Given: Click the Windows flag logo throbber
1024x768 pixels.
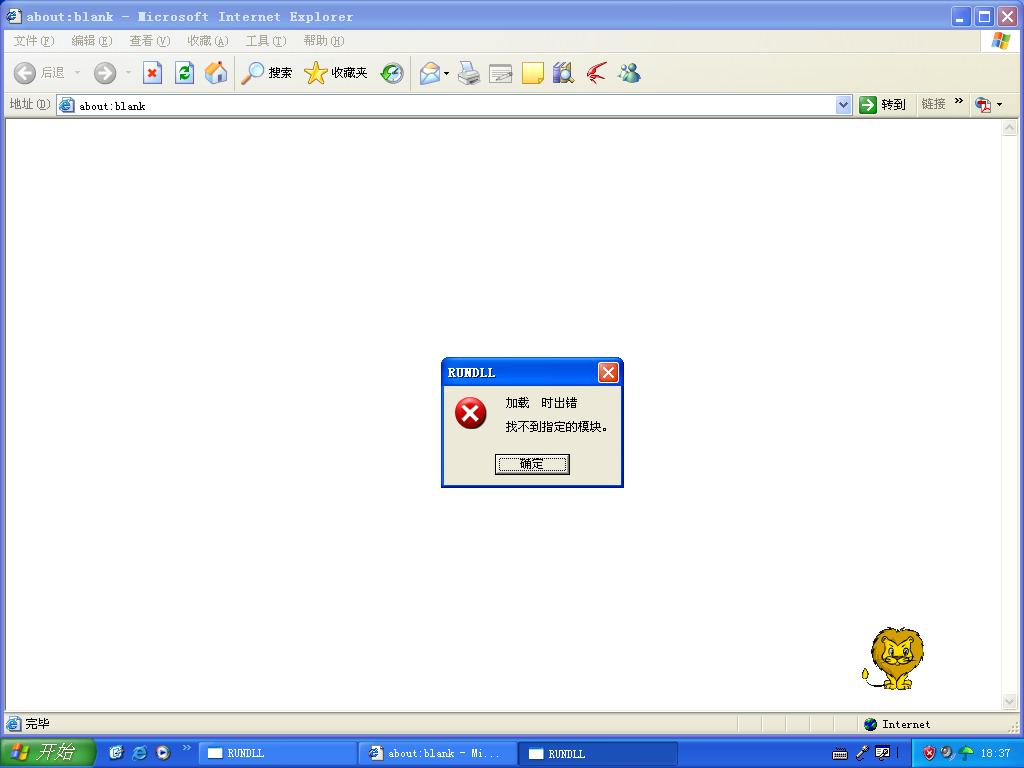Looking at the screenshot, I should [x=1000, y=41].
